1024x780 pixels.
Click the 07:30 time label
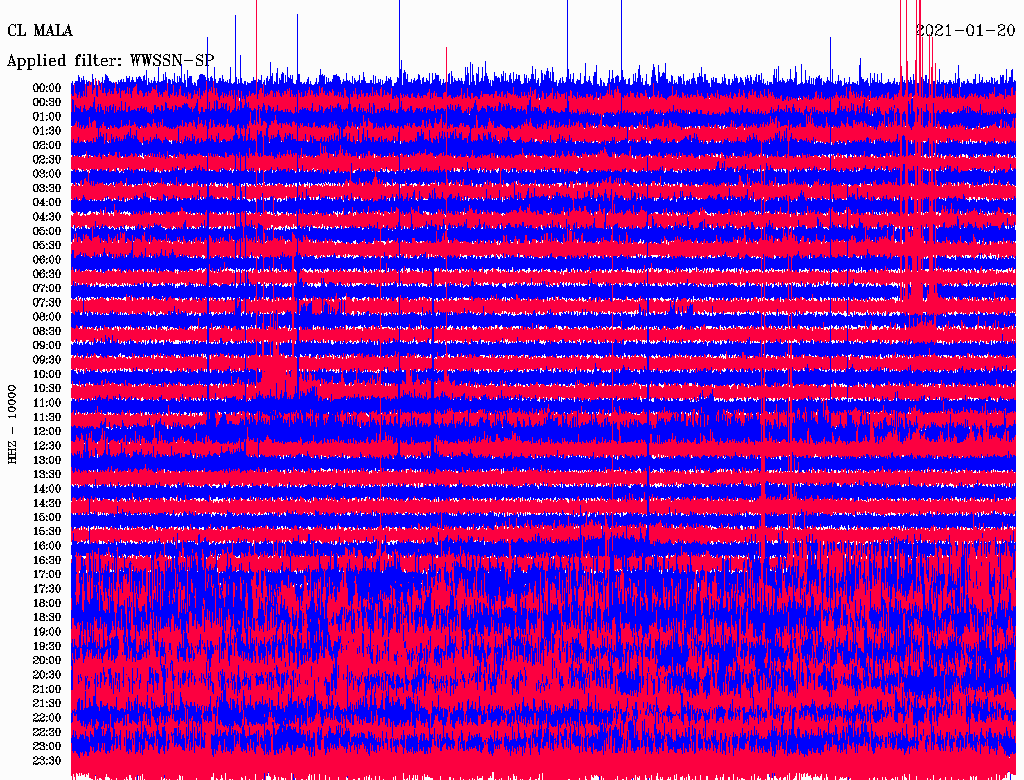[47, 303]
